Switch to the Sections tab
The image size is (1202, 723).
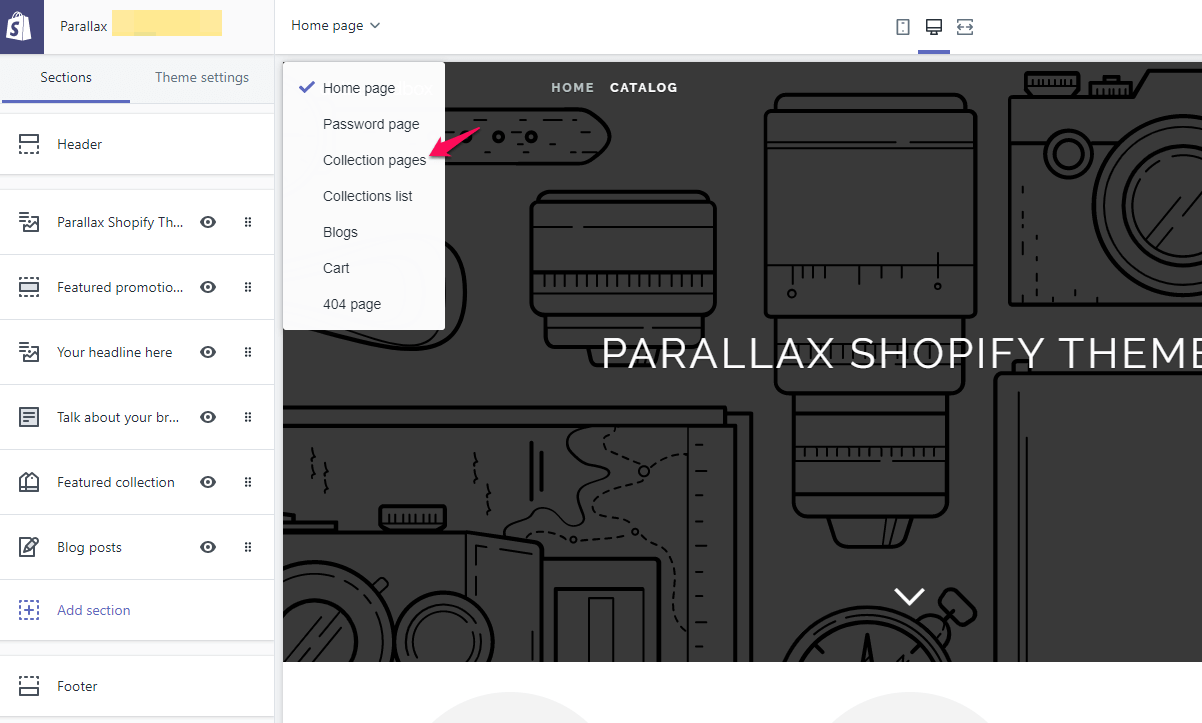(66, 78)
